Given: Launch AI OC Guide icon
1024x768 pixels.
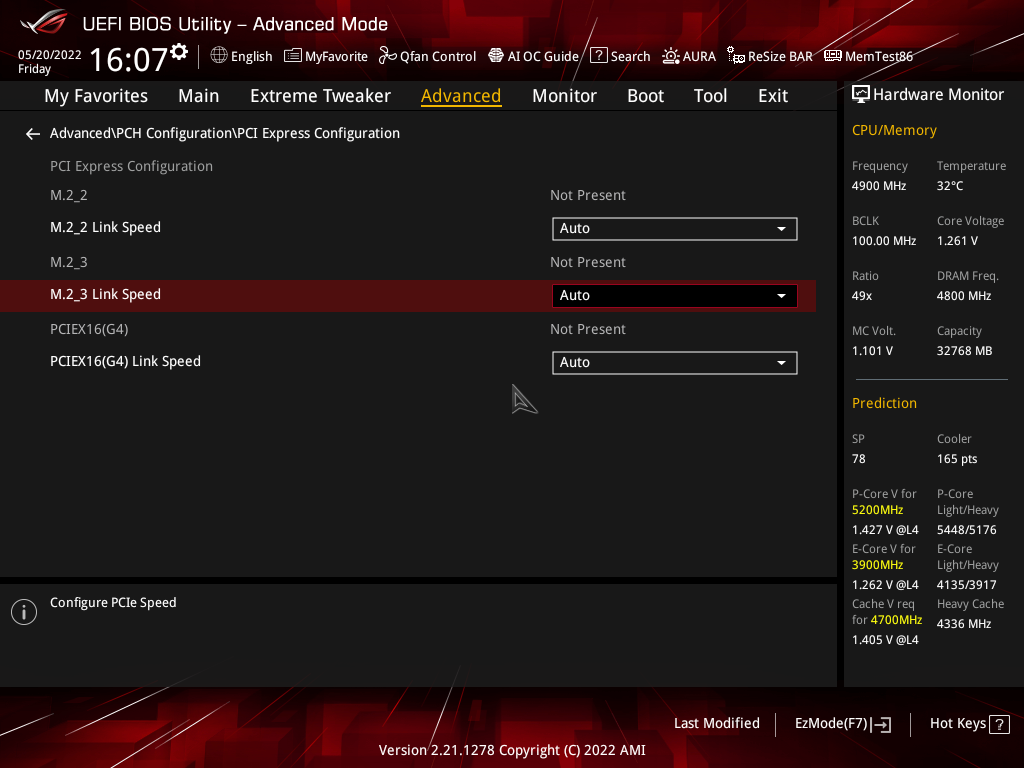Looking at the screenshot, I should click(496, 56).
